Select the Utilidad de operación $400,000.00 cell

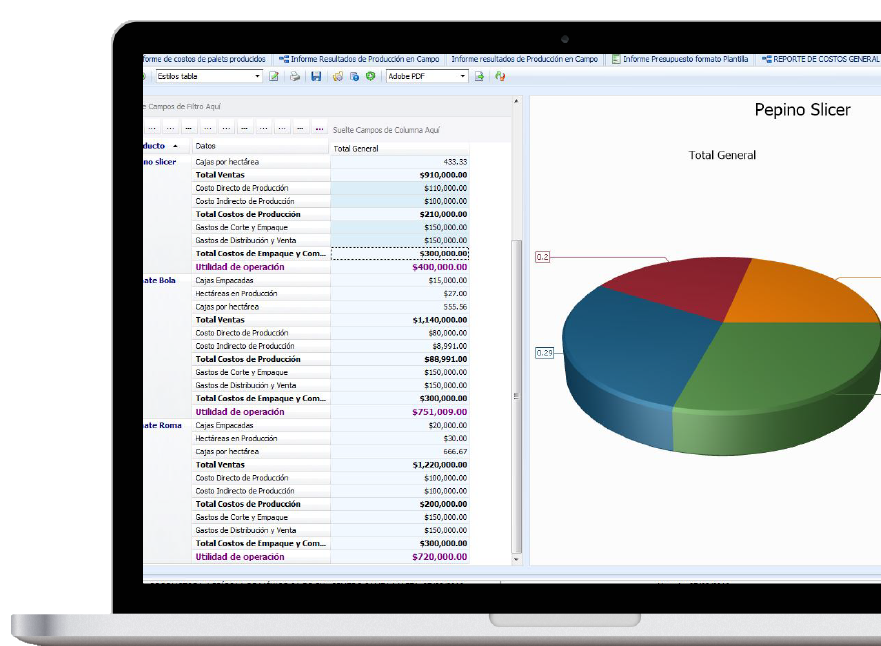coord(400,267)
